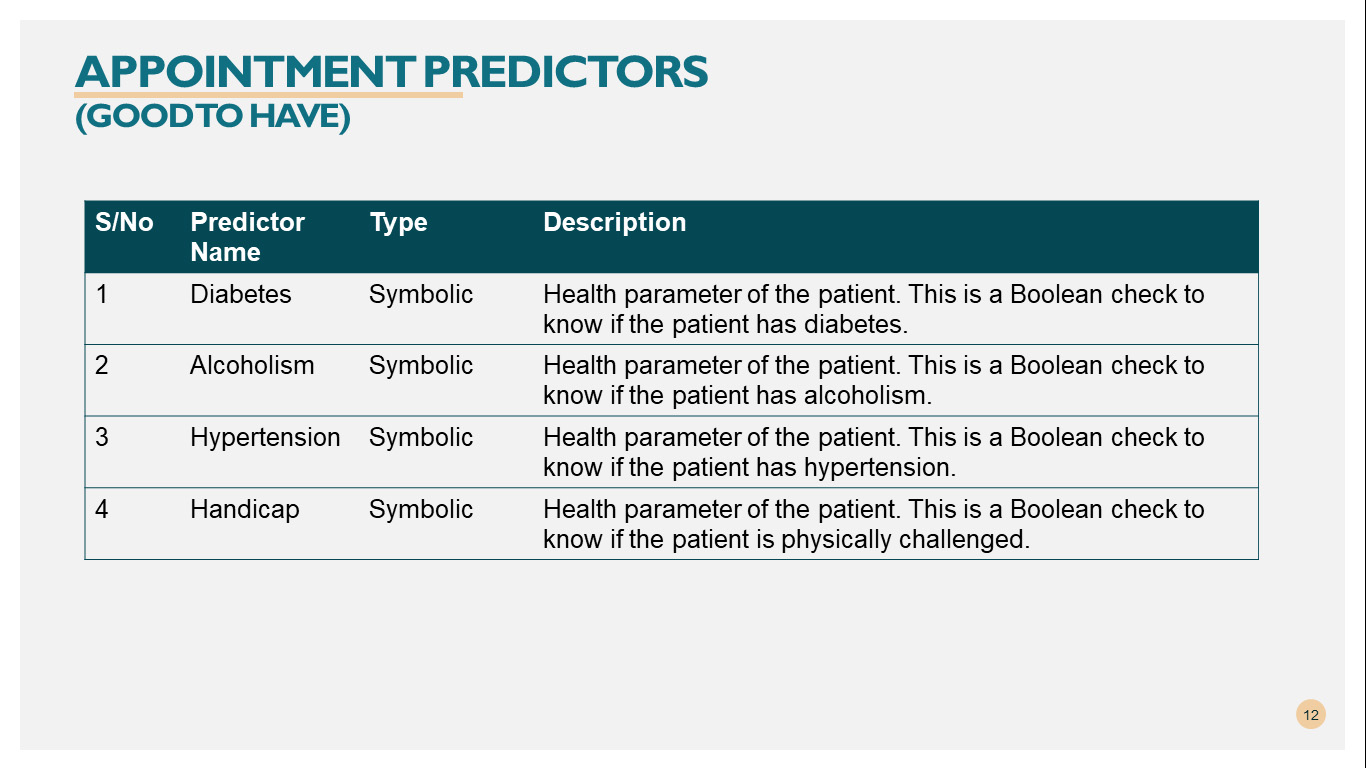This screenshot has width=1366, height=768.
Task: Select the Handicap predictor cell
Action: 245,510
